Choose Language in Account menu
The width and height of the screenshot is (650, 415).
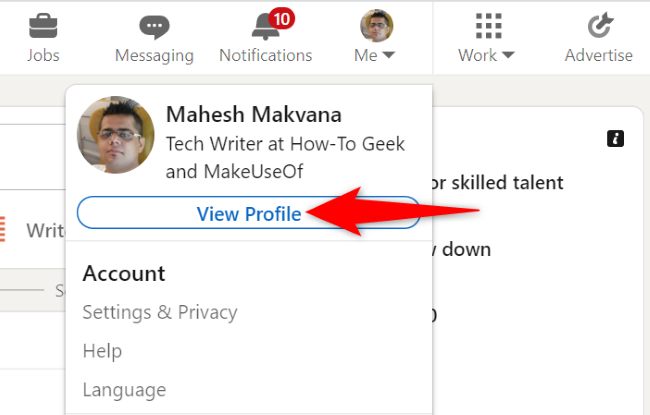tap(124, 390)
